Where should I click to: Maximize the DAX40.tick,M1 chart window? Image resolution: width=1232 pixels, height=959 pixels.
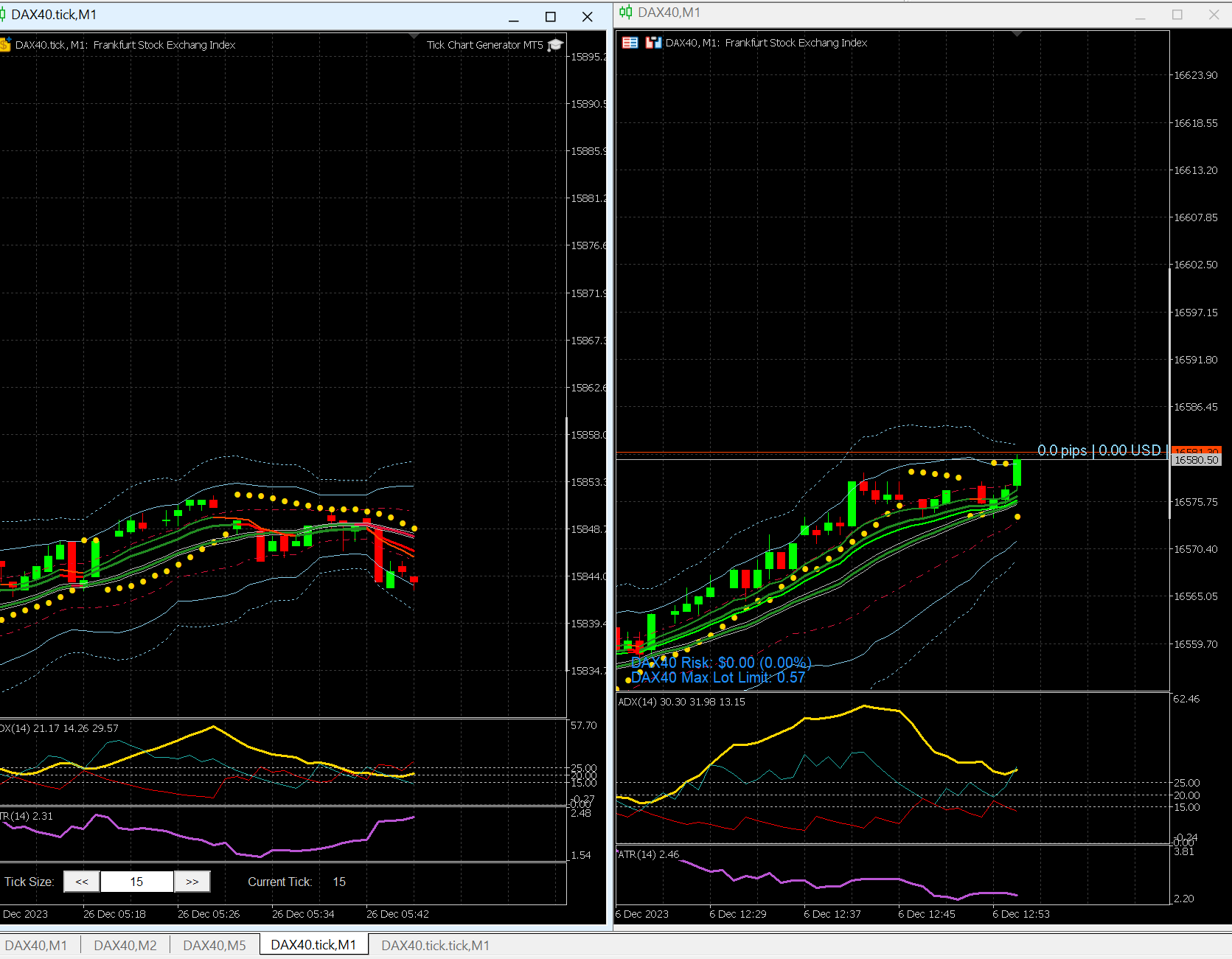551,16
